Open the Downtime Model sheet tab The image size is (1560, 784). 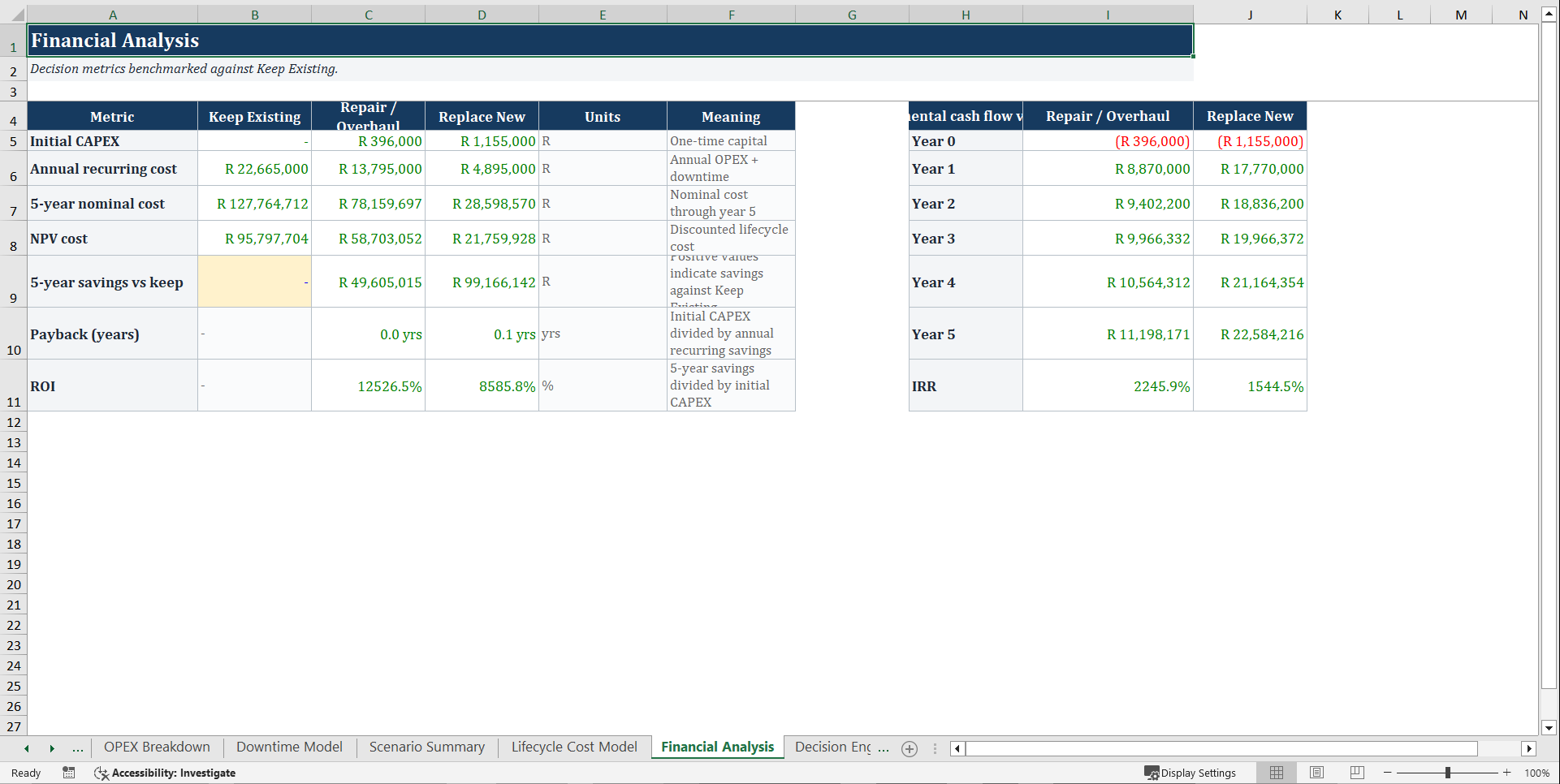289,747
